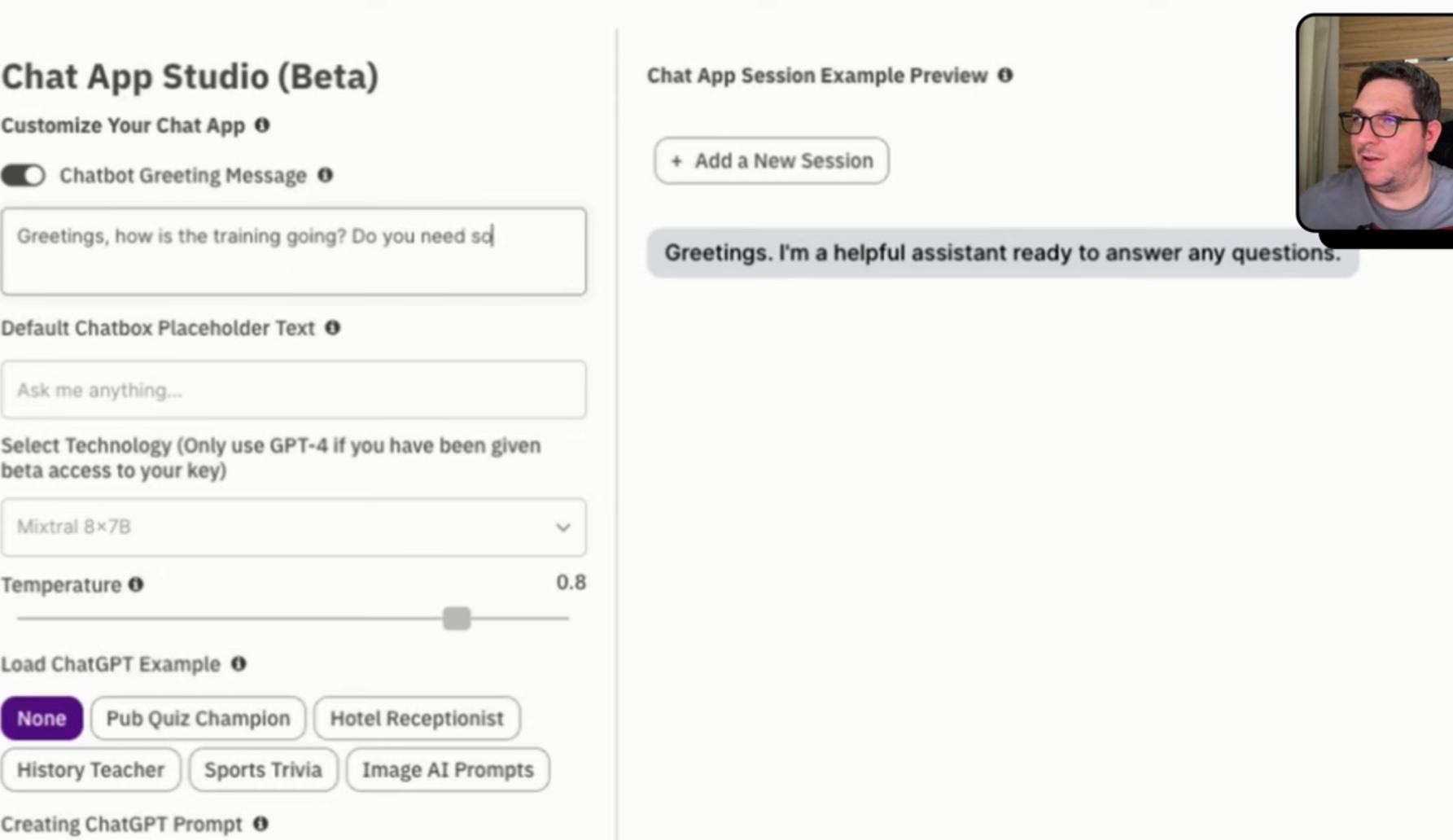Show Temperature info tooltip icon
Viewport: 1453px width, 840px height.
point(136,584)
